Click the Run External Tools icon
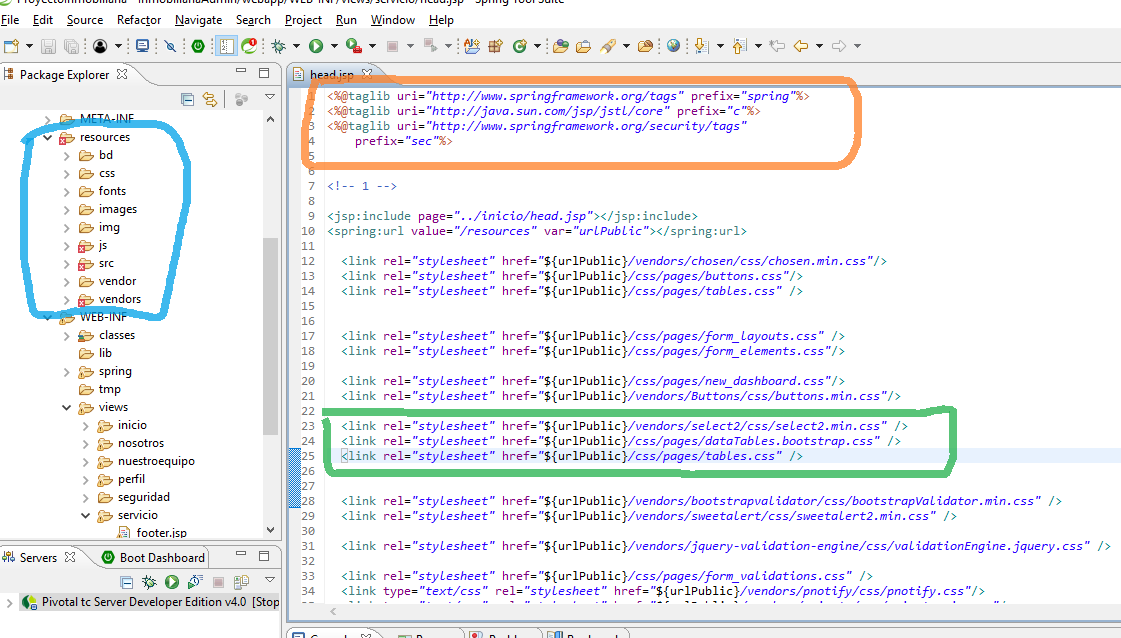This screenshot has width=1121, height=638. pyautogui.click(x=354, y=46)
